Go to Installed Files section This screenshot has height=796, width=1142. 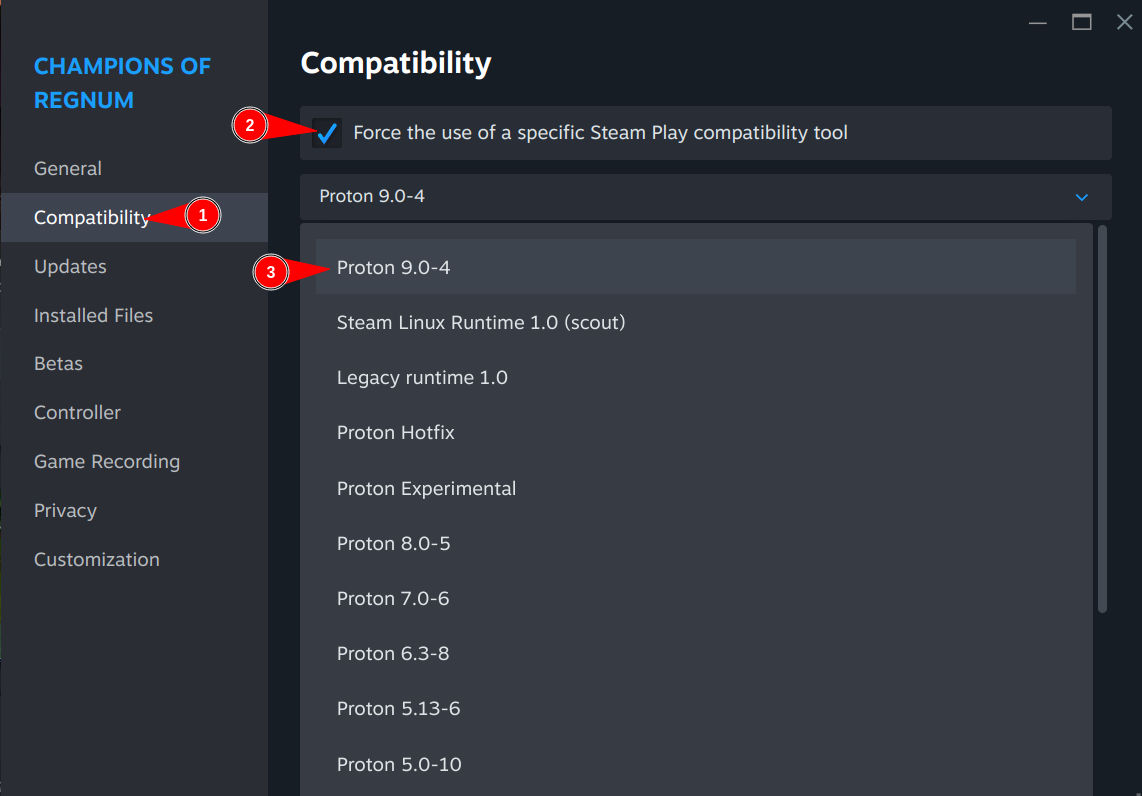(x=93, y=316)
